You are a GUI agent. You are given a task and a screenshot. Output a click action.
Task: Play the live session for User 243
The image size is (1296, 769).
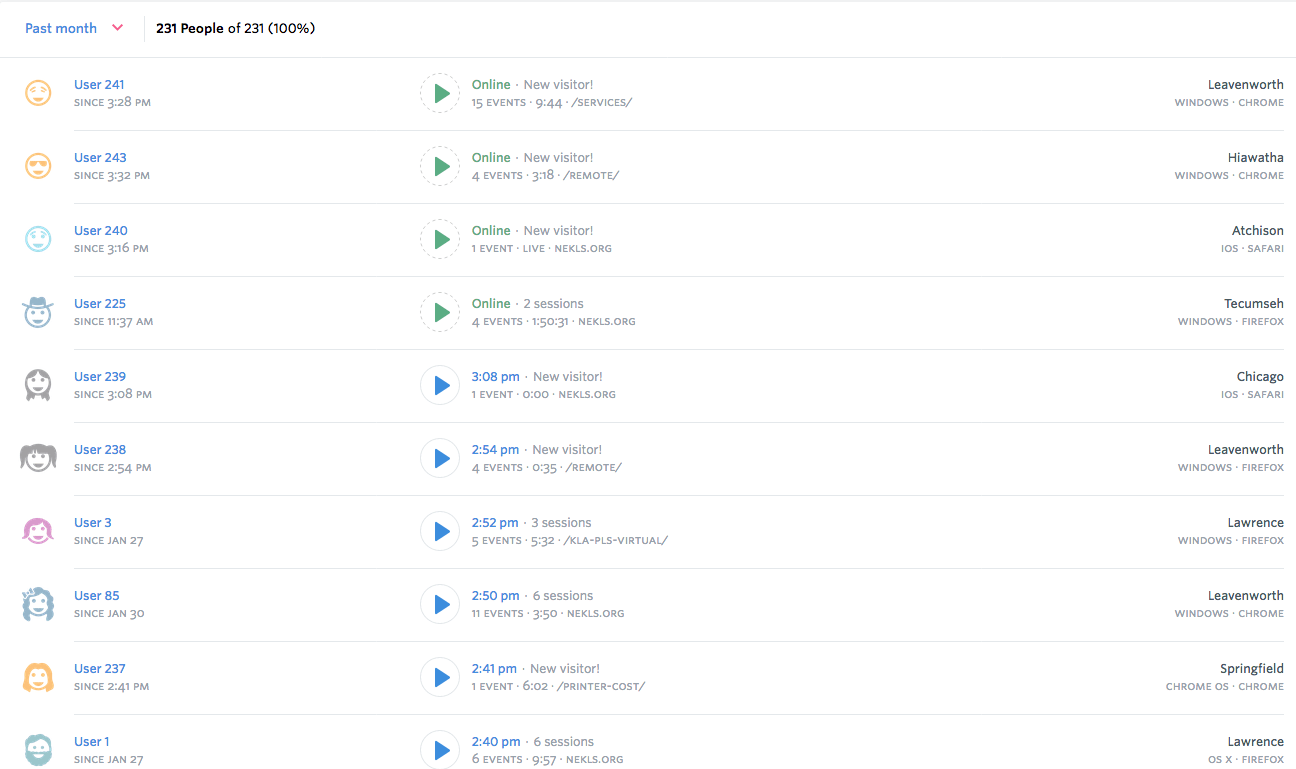pyautogui.click(x=440, y=166)
